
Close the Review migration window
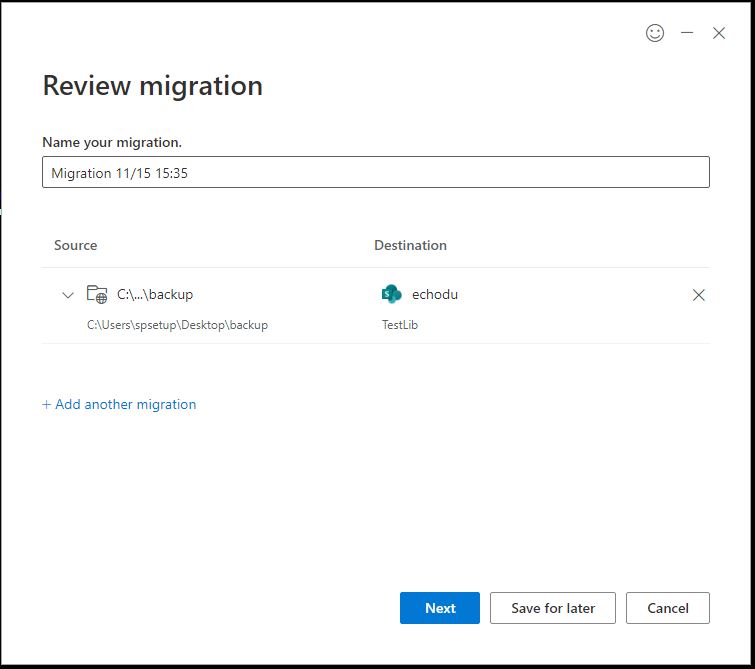point(718,33)
